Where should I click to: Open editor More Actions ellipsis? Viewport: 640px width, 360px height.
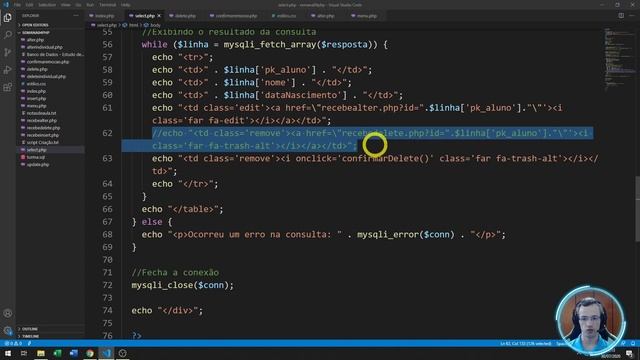click(632, 16)
